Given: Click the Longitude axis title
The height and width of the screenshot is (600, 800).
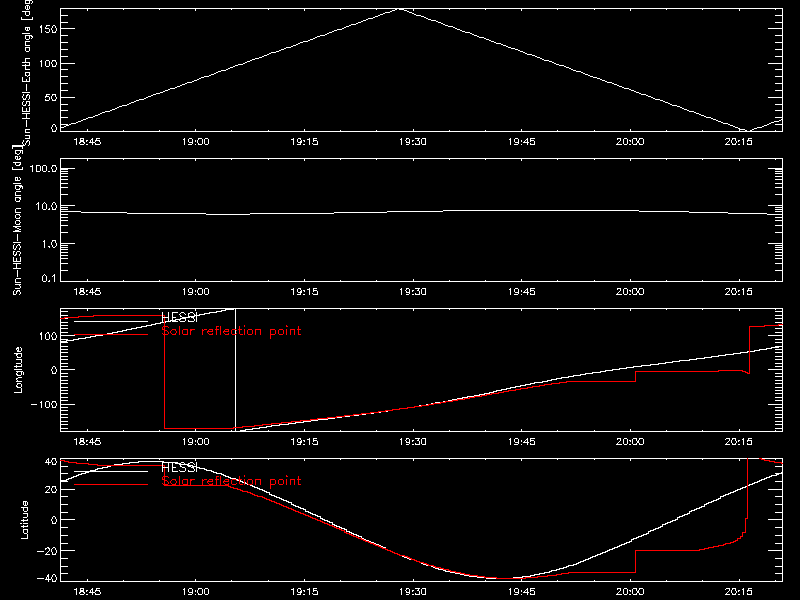Looking at the screenshot, I should 18,370.
